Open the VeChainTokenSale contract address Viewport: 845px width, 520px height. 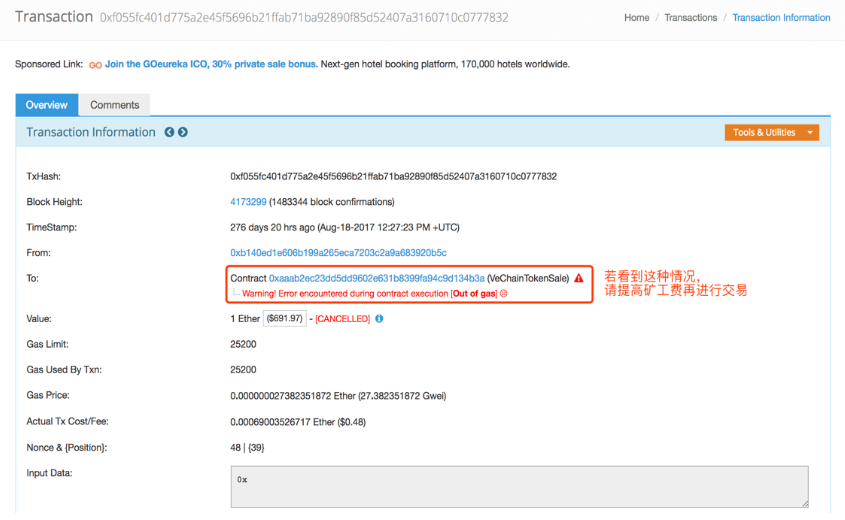tap(376, 278)
